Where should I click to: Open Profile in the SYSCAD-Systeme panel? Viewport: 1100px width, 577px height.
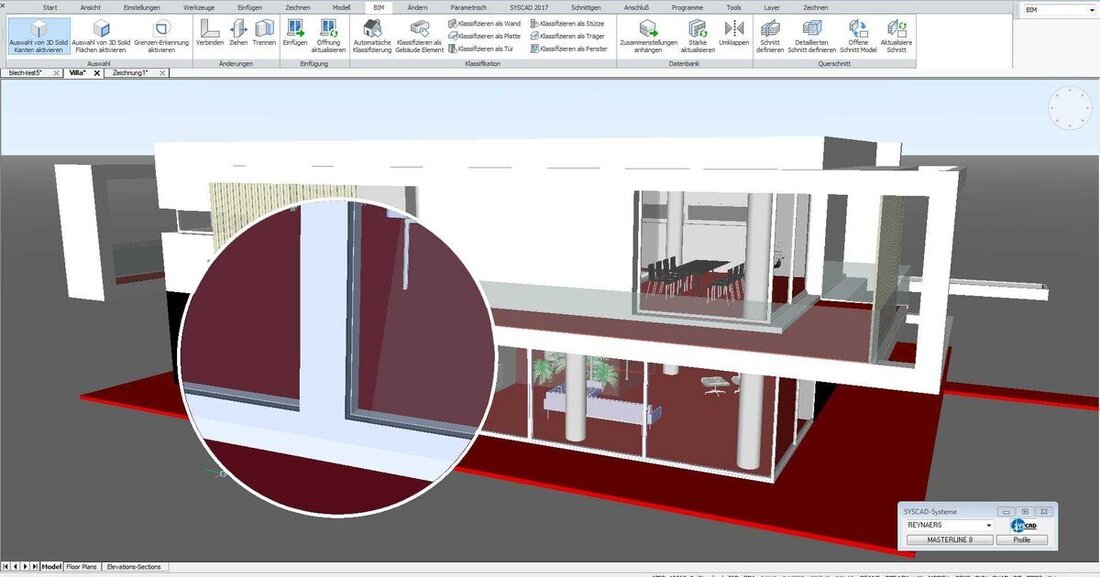[x=1022, y=539]
